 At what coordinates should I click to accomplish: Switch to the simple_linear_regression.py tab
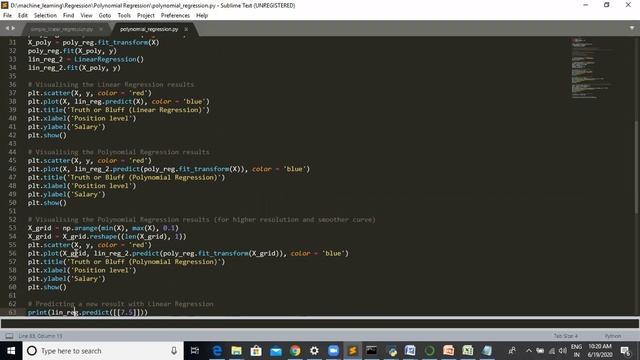[62, 29]
